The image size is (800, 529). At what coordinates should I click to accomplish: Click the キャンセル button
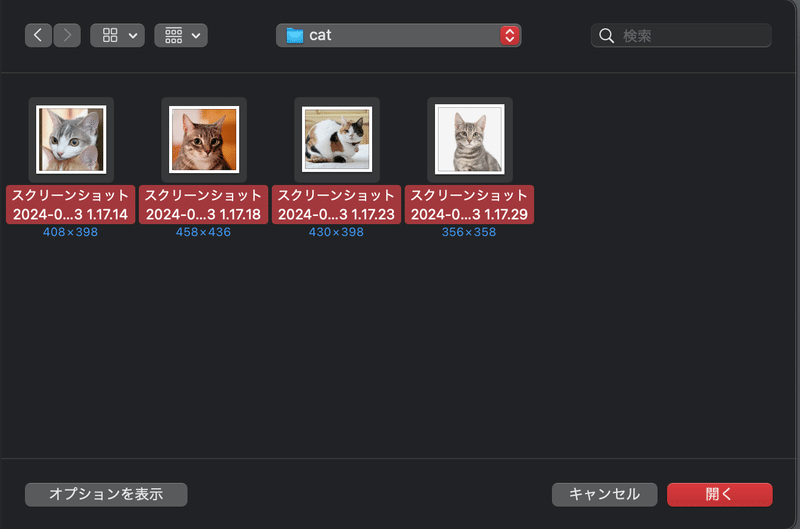pos(605,494)
